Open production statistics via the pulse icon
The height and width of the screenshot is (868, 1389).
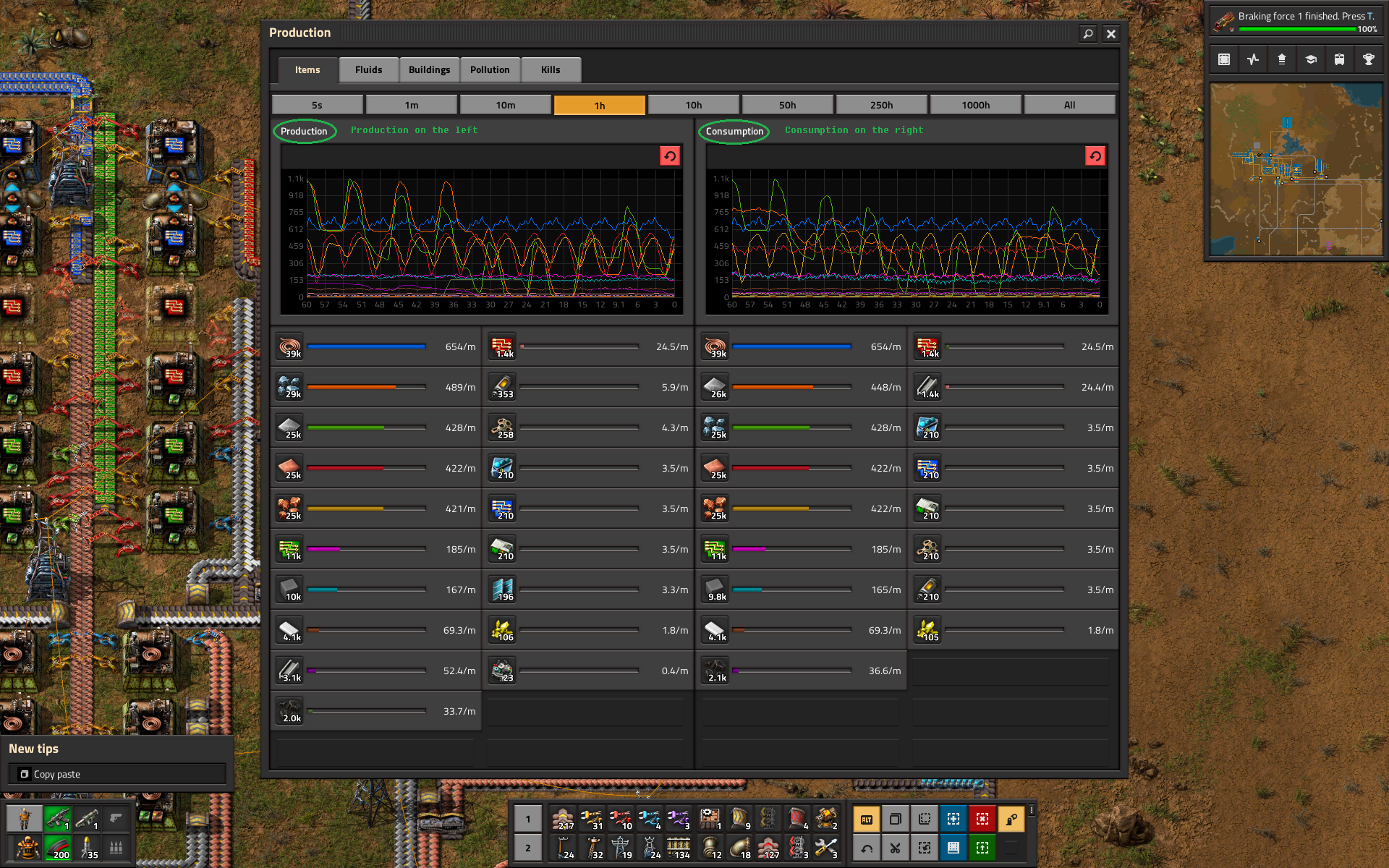[x=1252, y=59]
